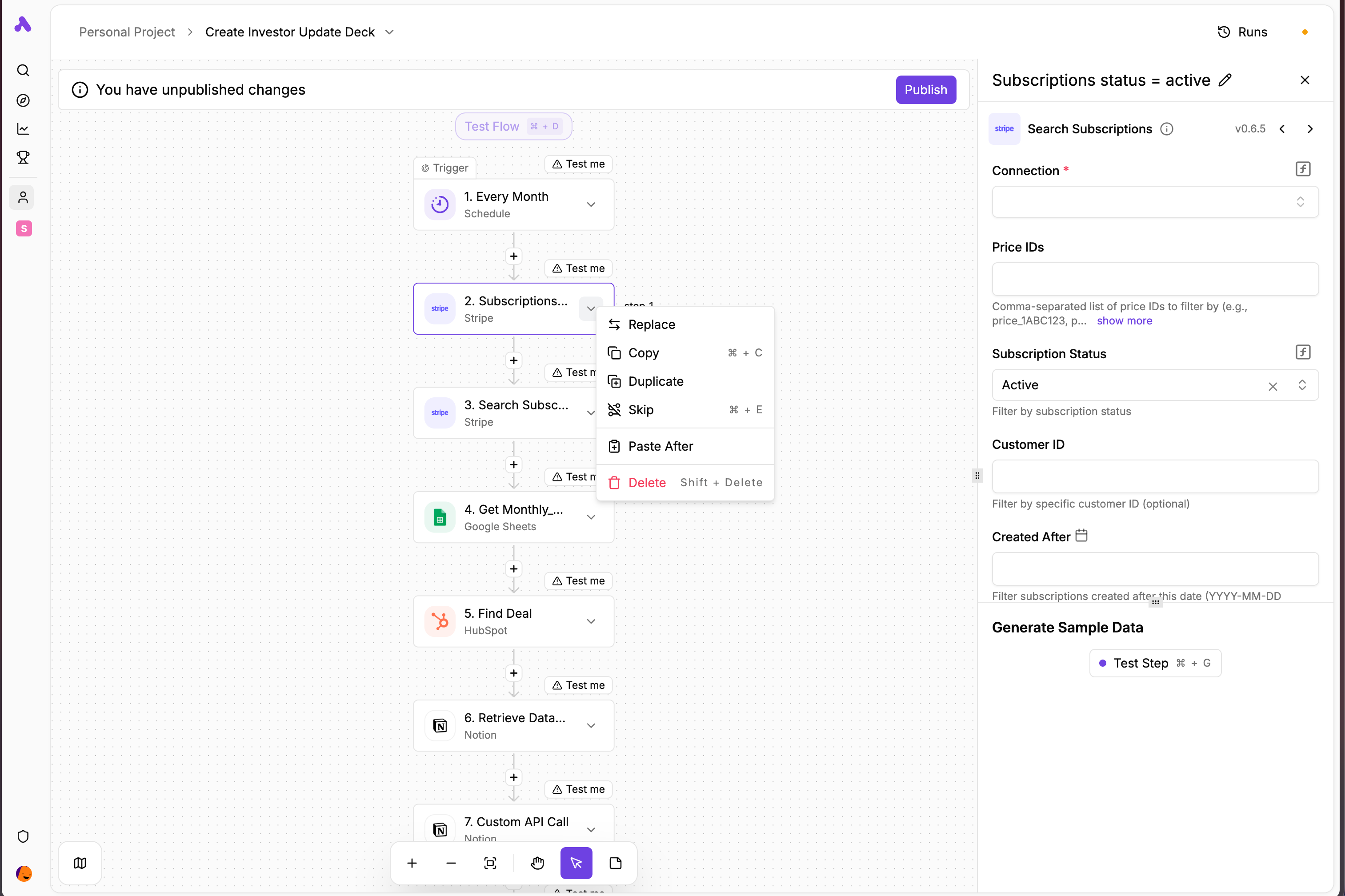The image size is (1345, 896).
Task: Click the search icon in left sidebar
Action: click(23, 70)
